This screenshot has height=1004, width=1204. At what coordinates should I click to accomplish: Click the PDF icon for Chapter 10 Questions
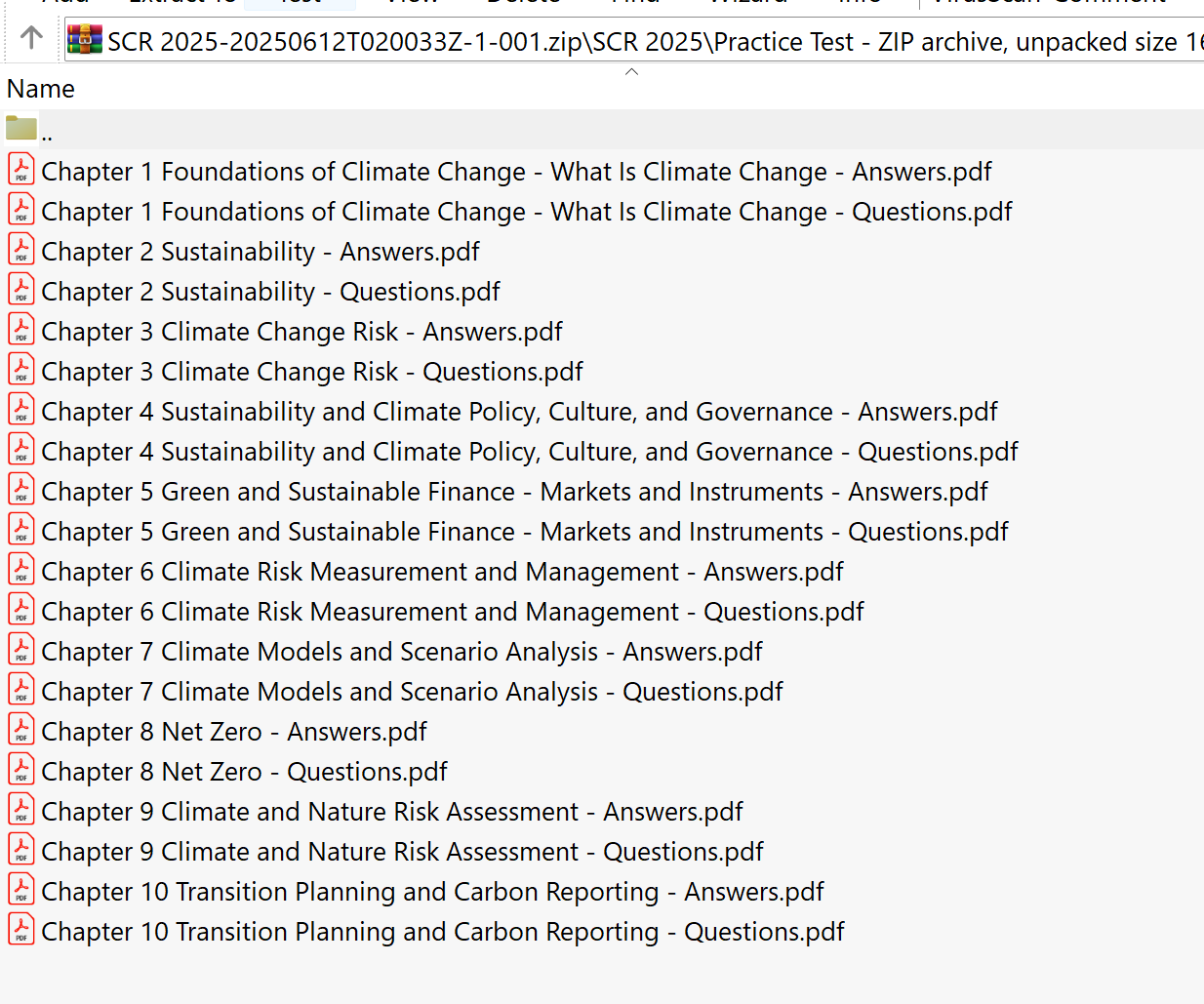(21, 930)
